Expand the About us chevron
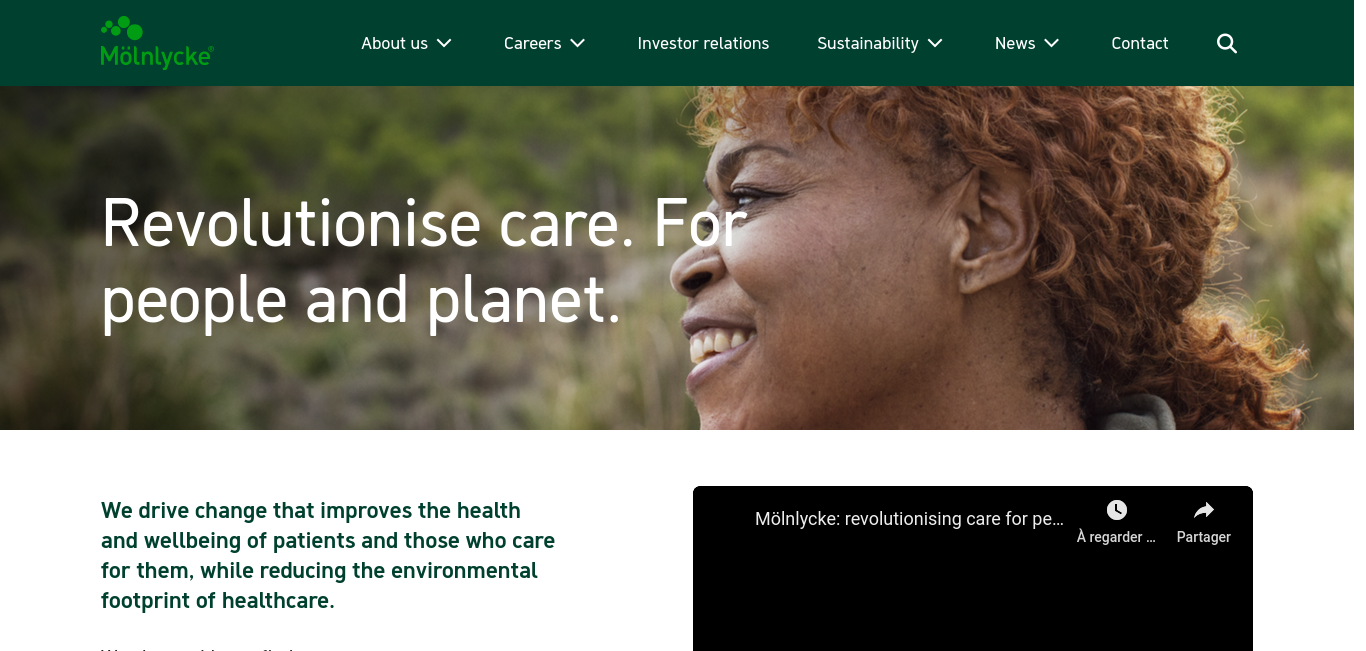 coord(445,43)
